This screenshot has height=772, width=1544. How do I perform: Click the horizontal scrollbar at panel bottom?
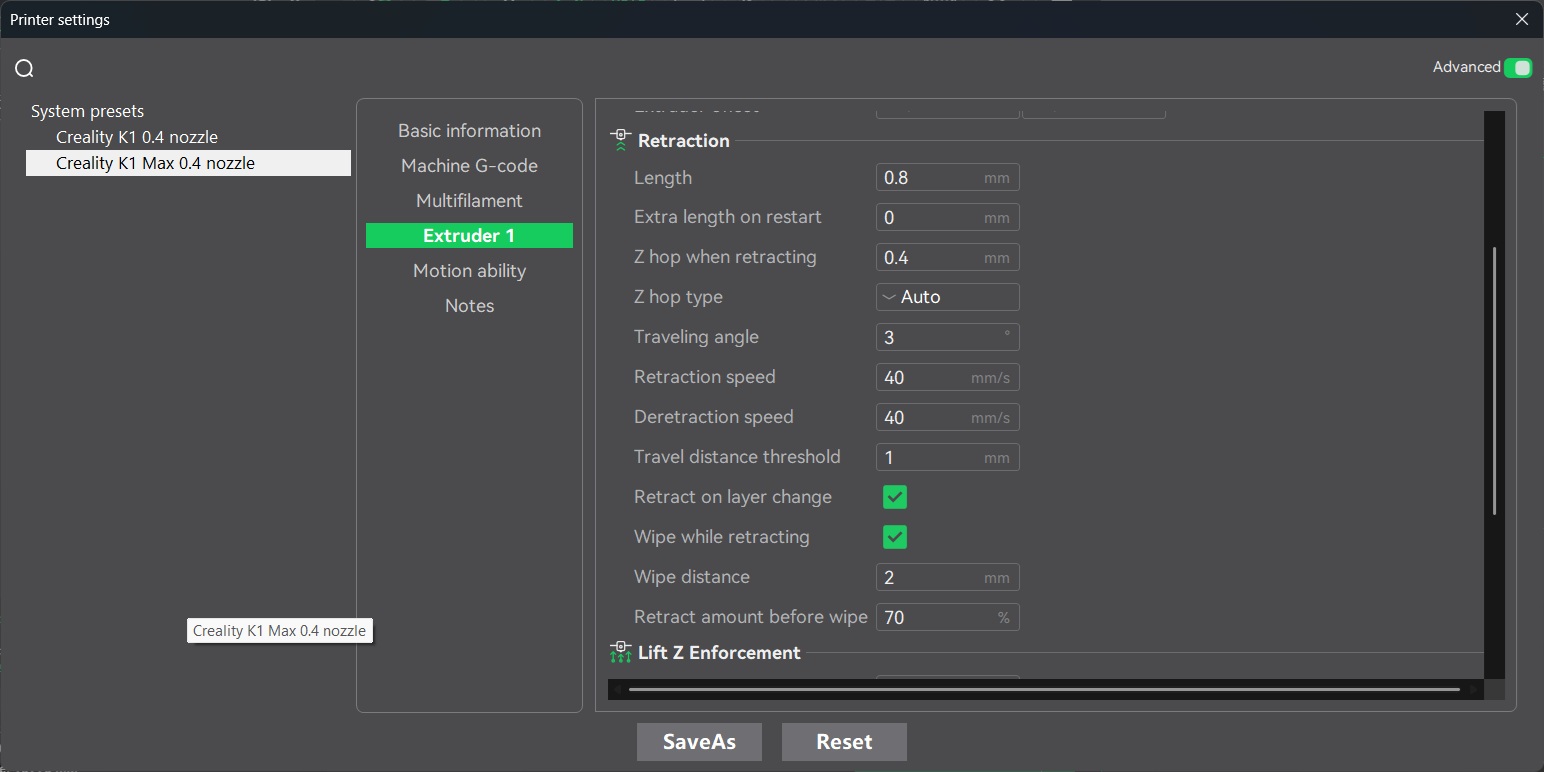point(1044,689)
